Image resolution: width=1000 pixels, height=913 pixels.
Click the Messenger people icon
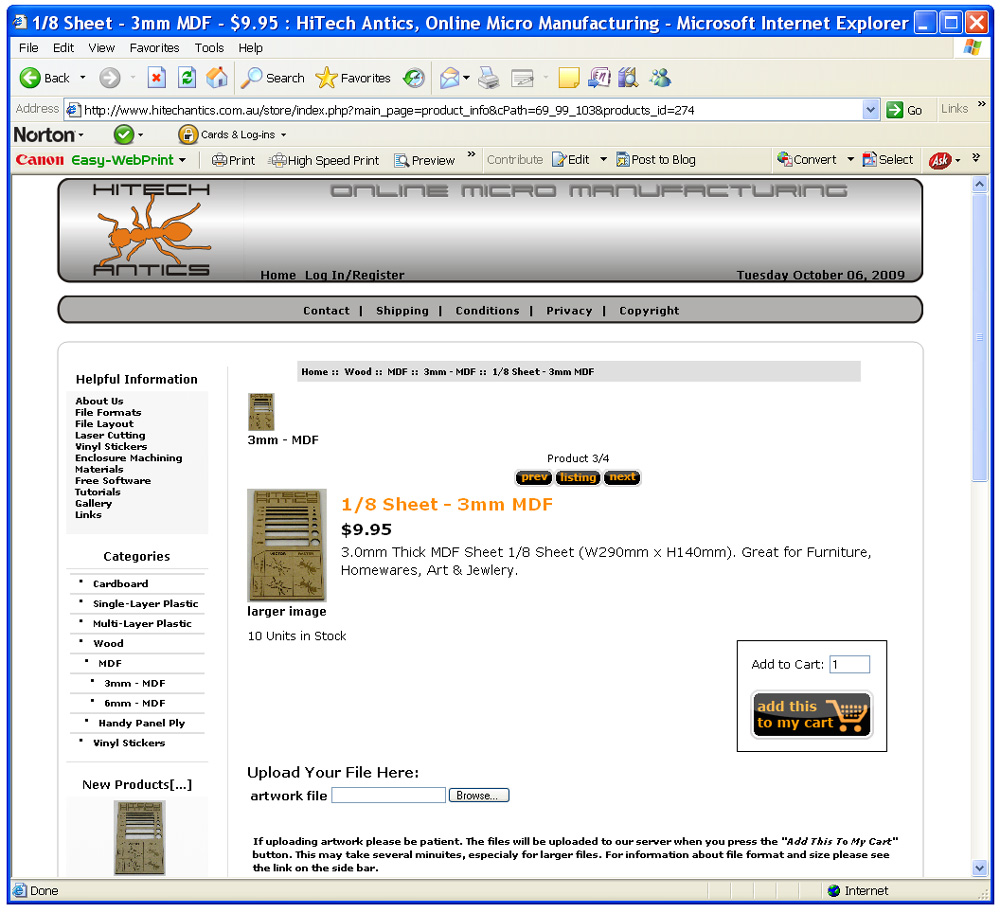660,78
